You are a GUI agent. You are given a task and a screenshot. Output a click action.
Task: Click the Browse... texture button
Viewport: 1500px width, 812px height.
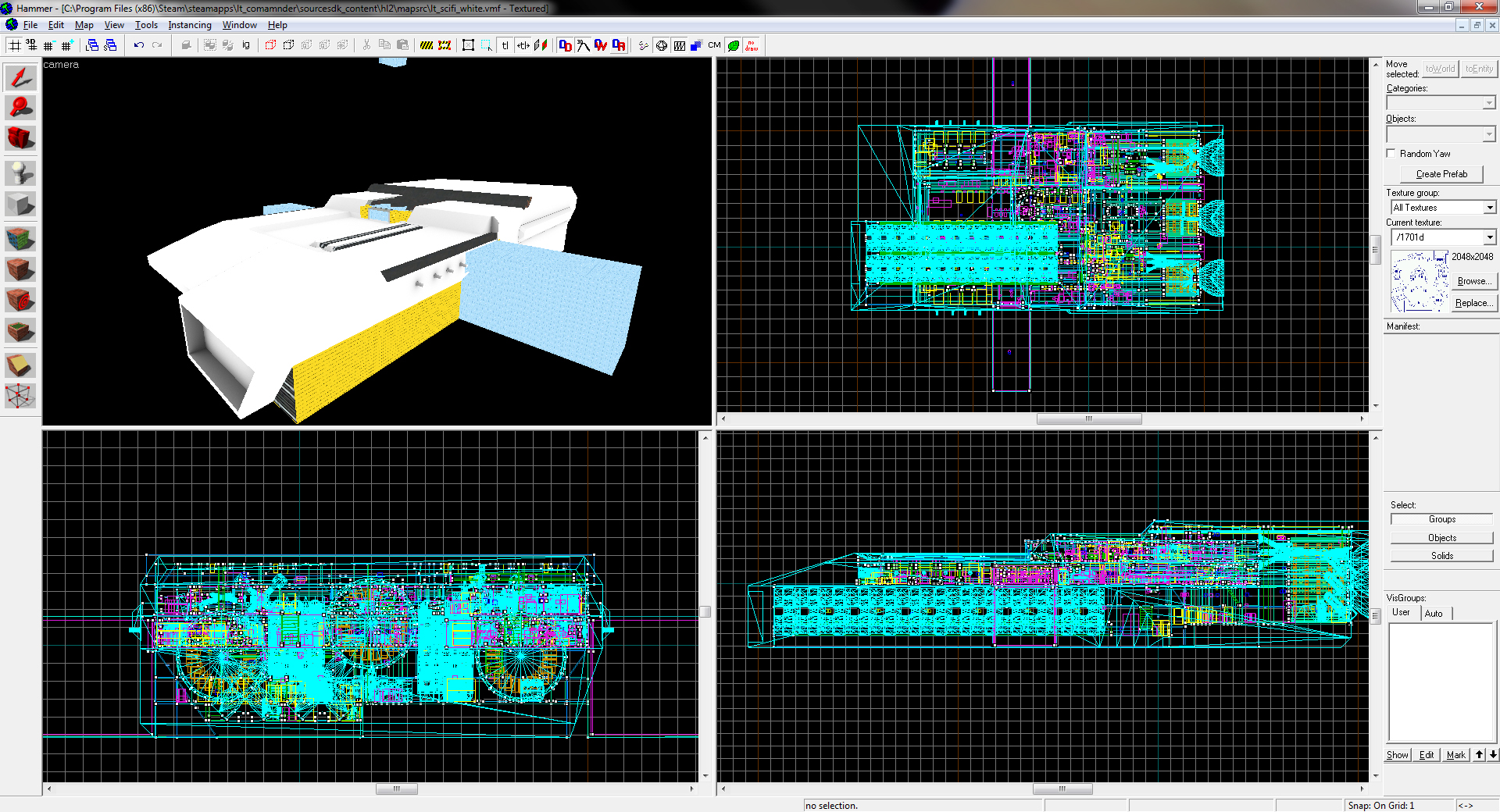(x=1473, y=281)
